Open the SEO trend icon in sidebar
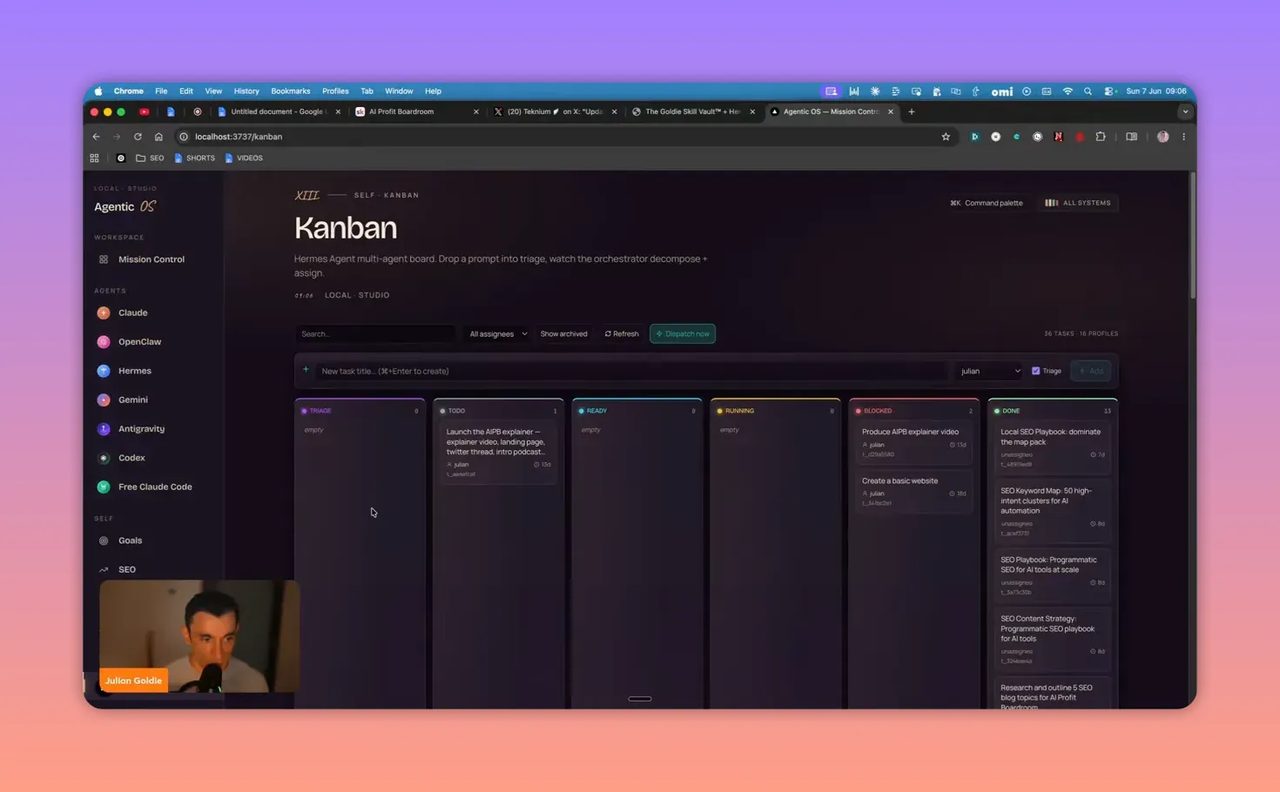 coord(103,570)
